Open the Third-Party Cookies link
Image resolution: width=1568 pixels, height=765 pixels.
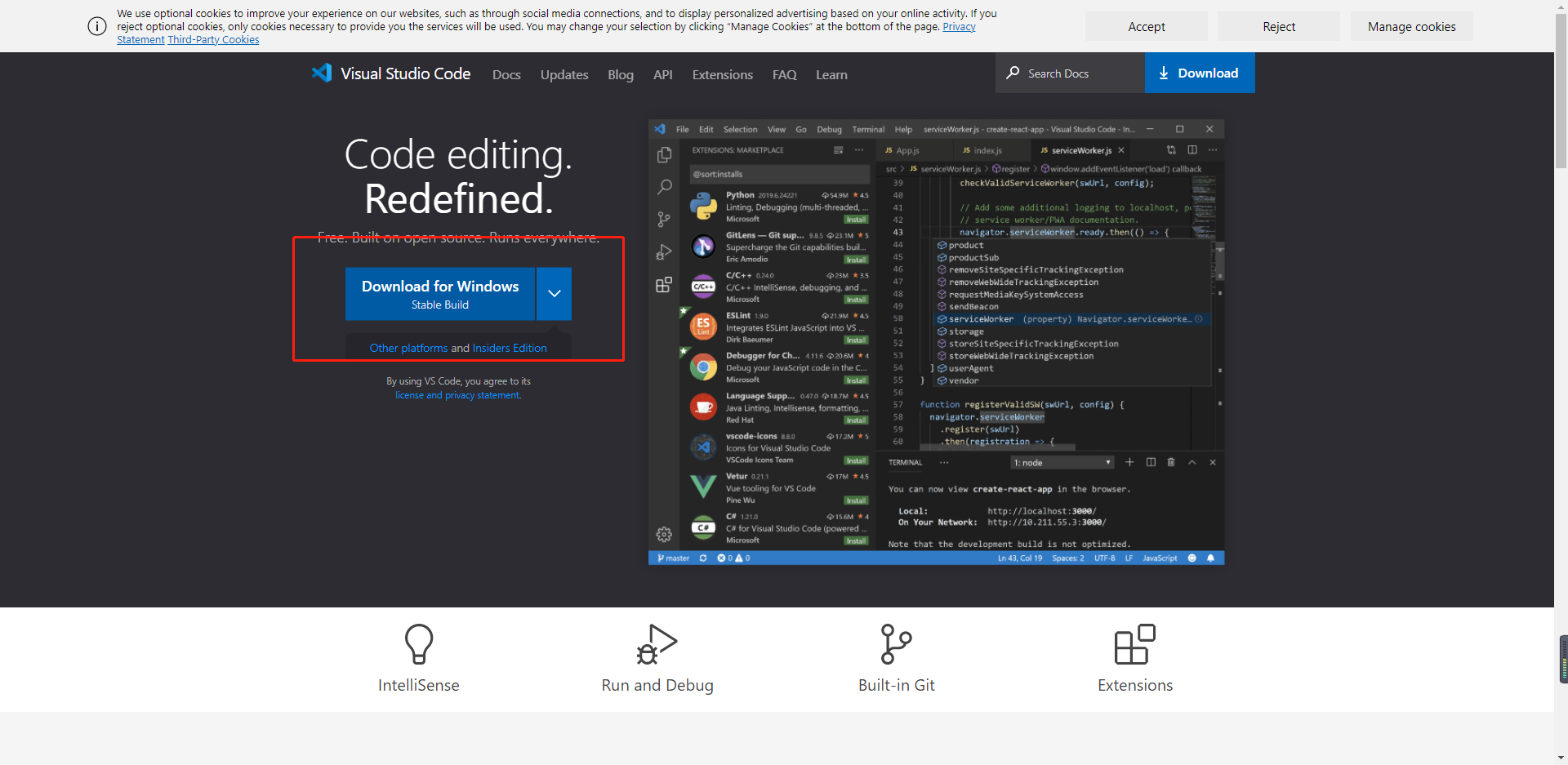213,40
